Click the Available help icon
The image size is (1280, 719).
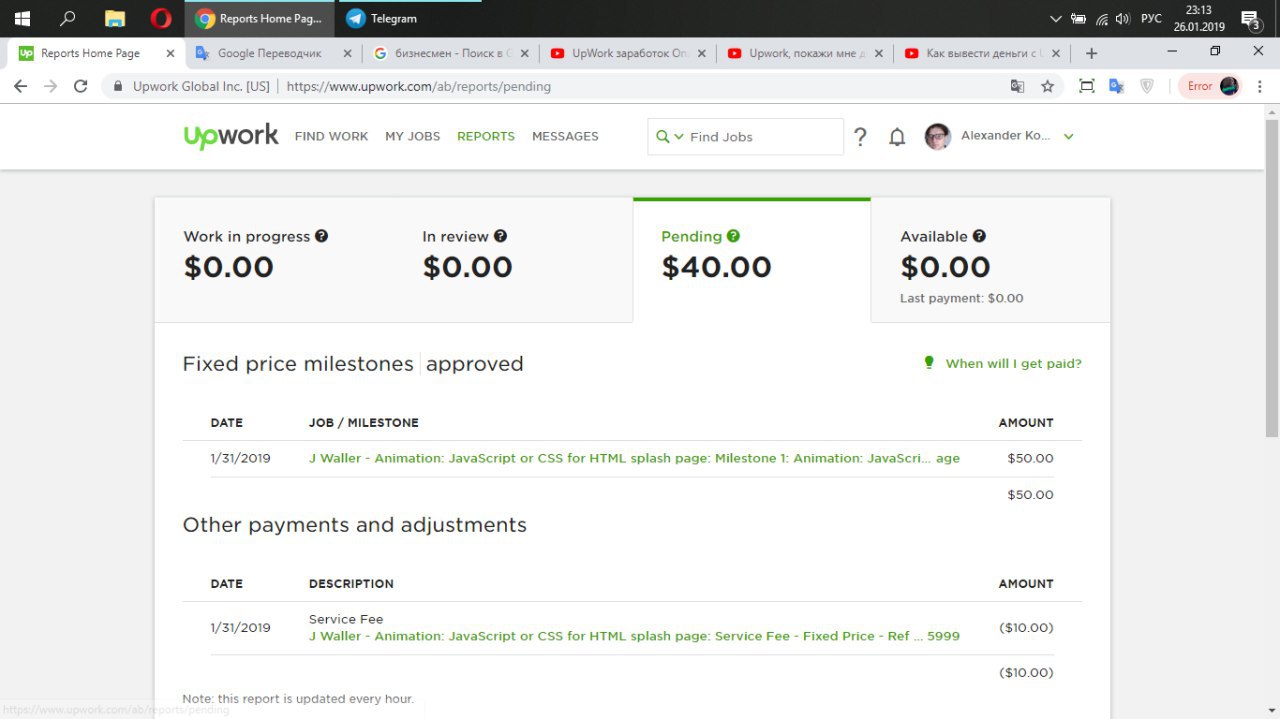pos(979,236)
